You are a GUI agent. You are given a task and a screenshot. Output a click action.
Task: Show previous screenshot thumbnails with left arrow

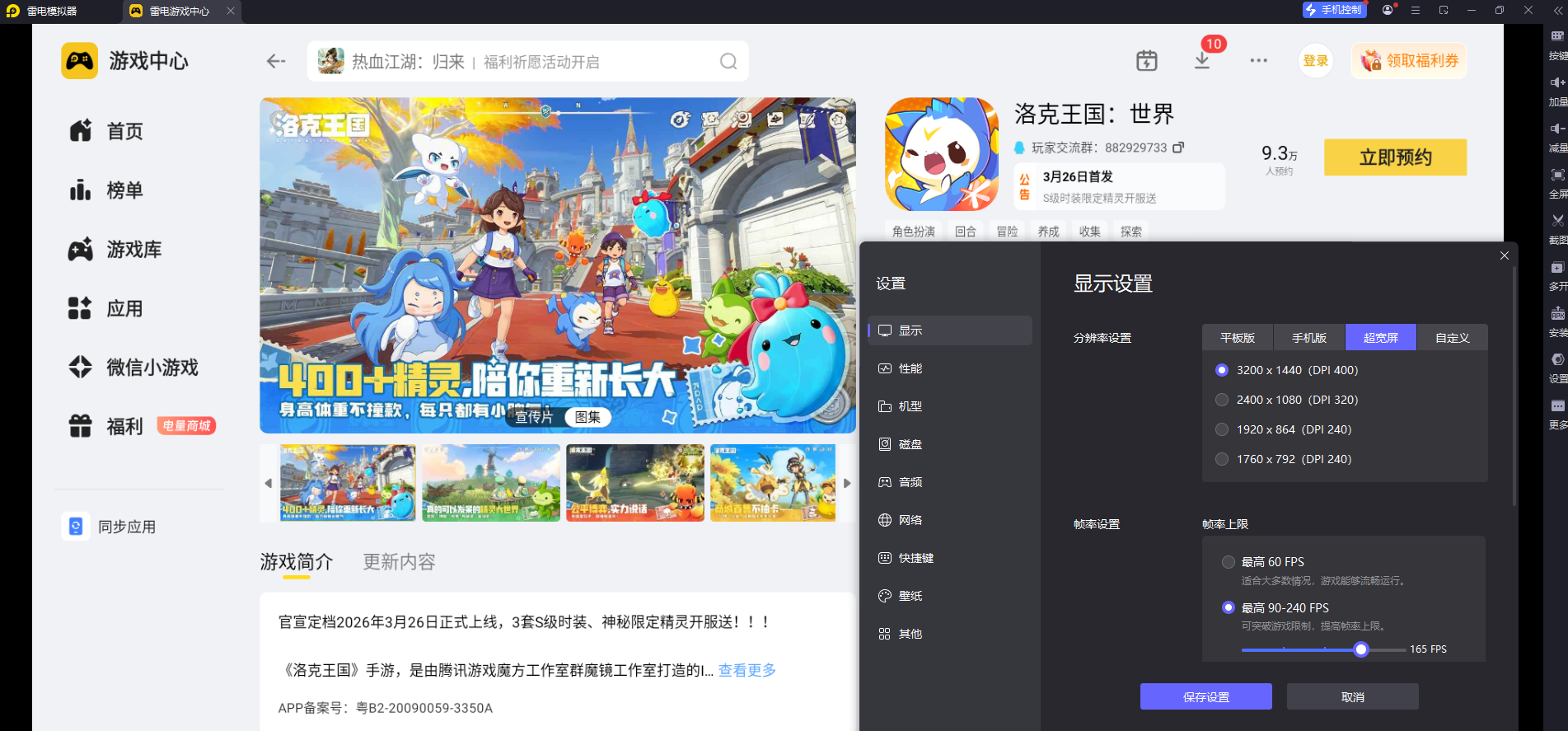tap(269, 483)
